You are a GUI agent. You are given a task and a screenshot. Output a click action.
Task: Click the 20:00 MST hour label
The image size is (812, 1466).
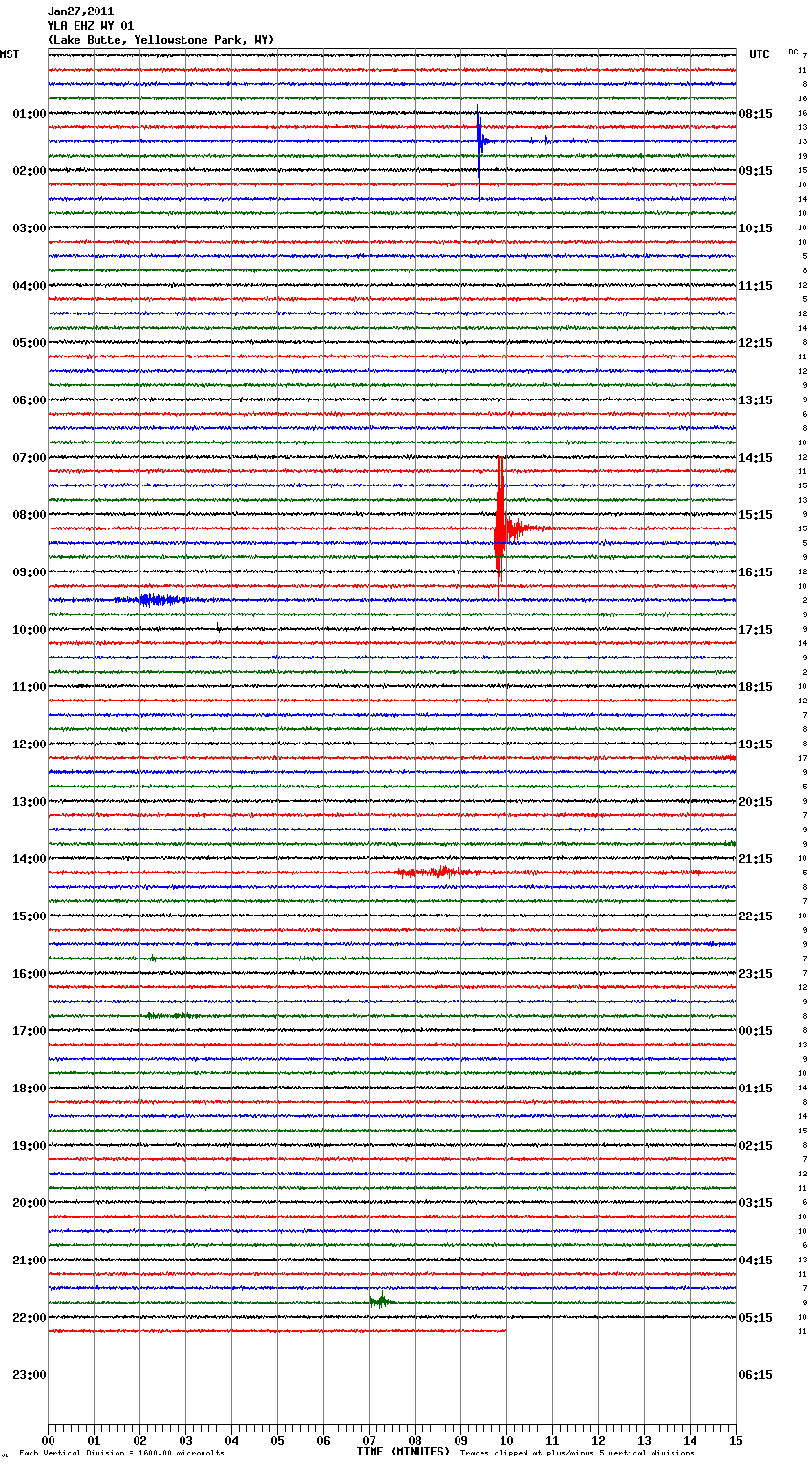click(x=30, y=1203)
